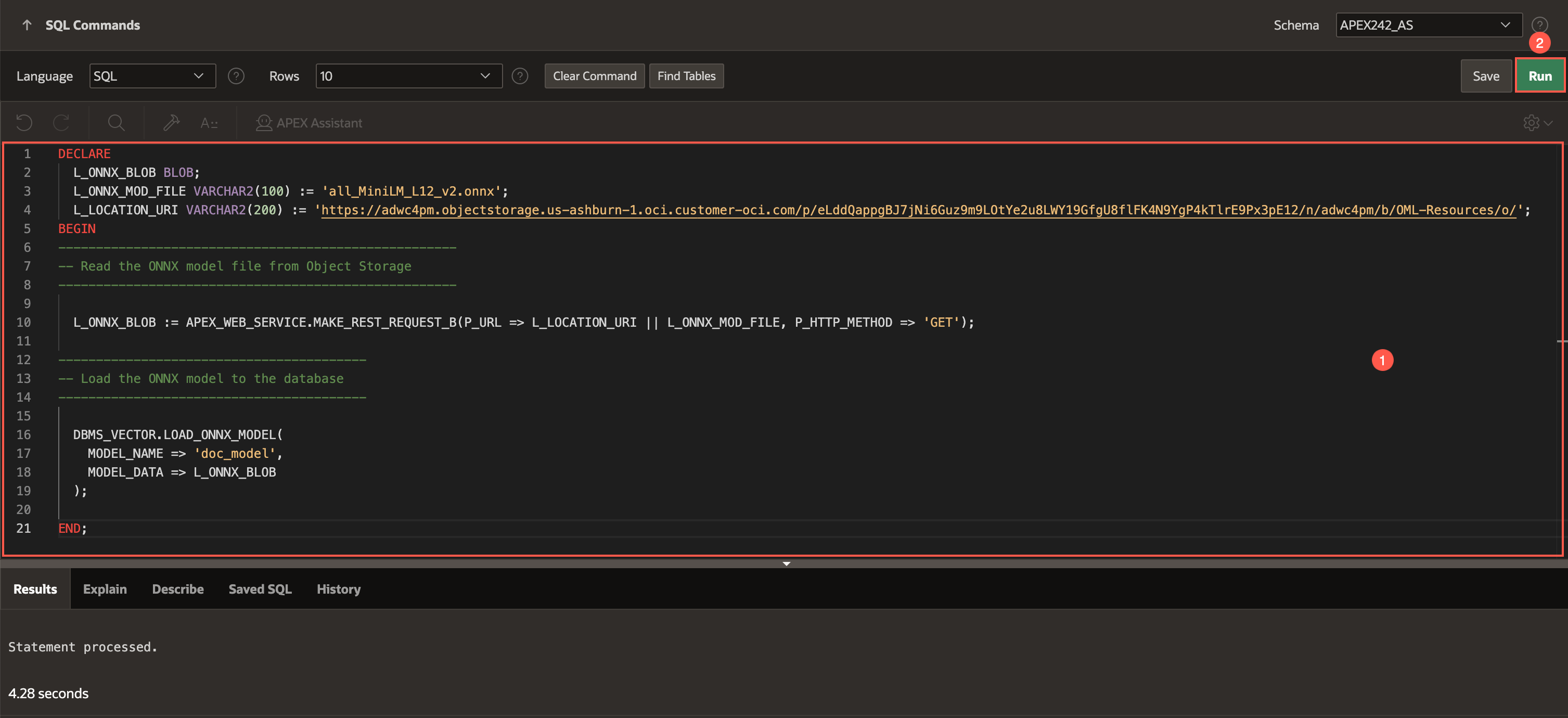Open the help icon next to Rows
The image size is (1568, 718).
(520, 76)
